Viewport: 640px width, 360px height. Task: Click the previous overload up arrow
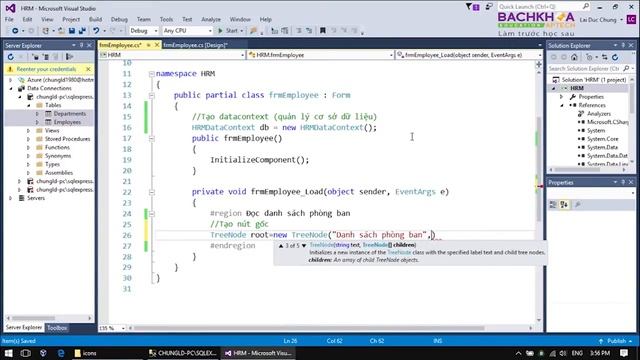click(281, 246)
